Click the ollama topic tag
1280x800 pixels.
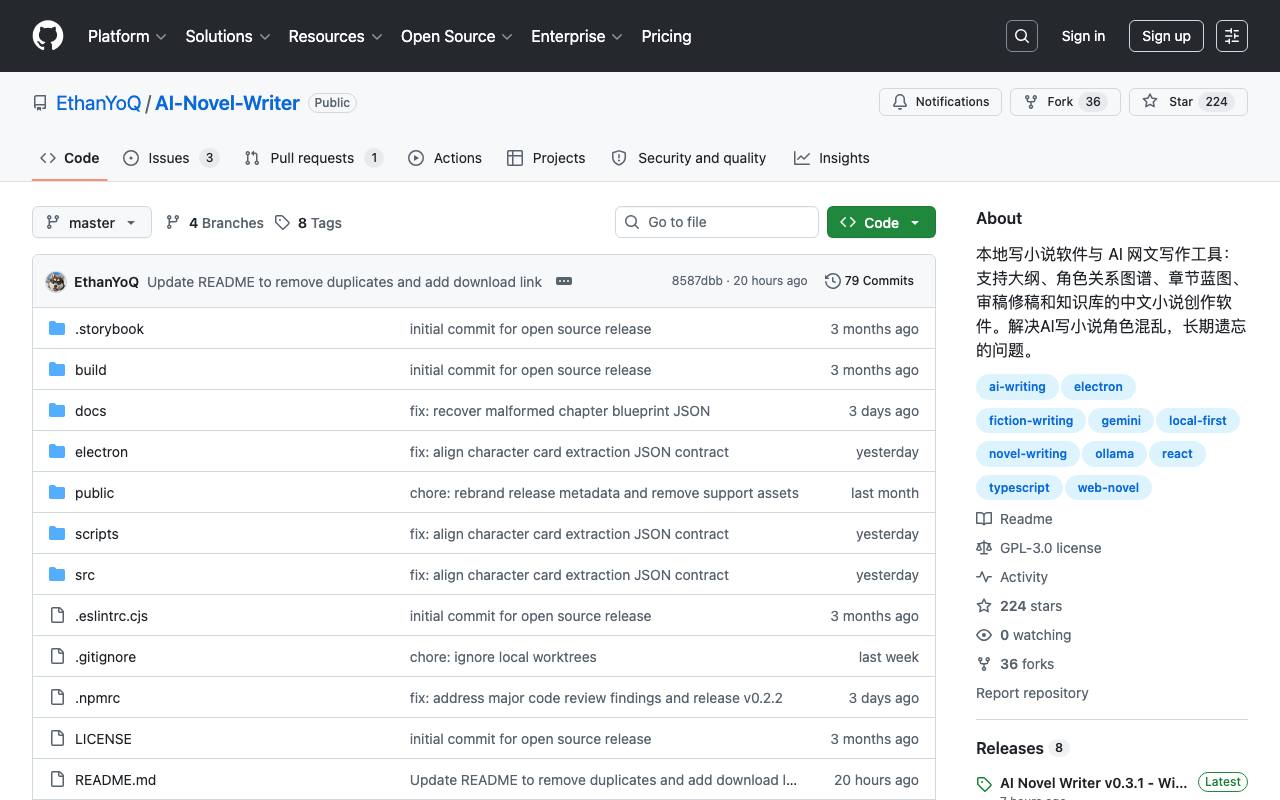tap(1114, 454)
